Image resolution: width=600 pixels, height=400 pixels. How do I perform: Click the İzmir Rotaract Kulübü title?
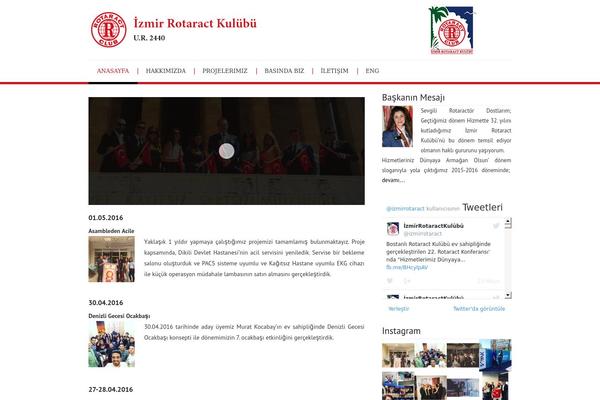(x=195, y=23)
